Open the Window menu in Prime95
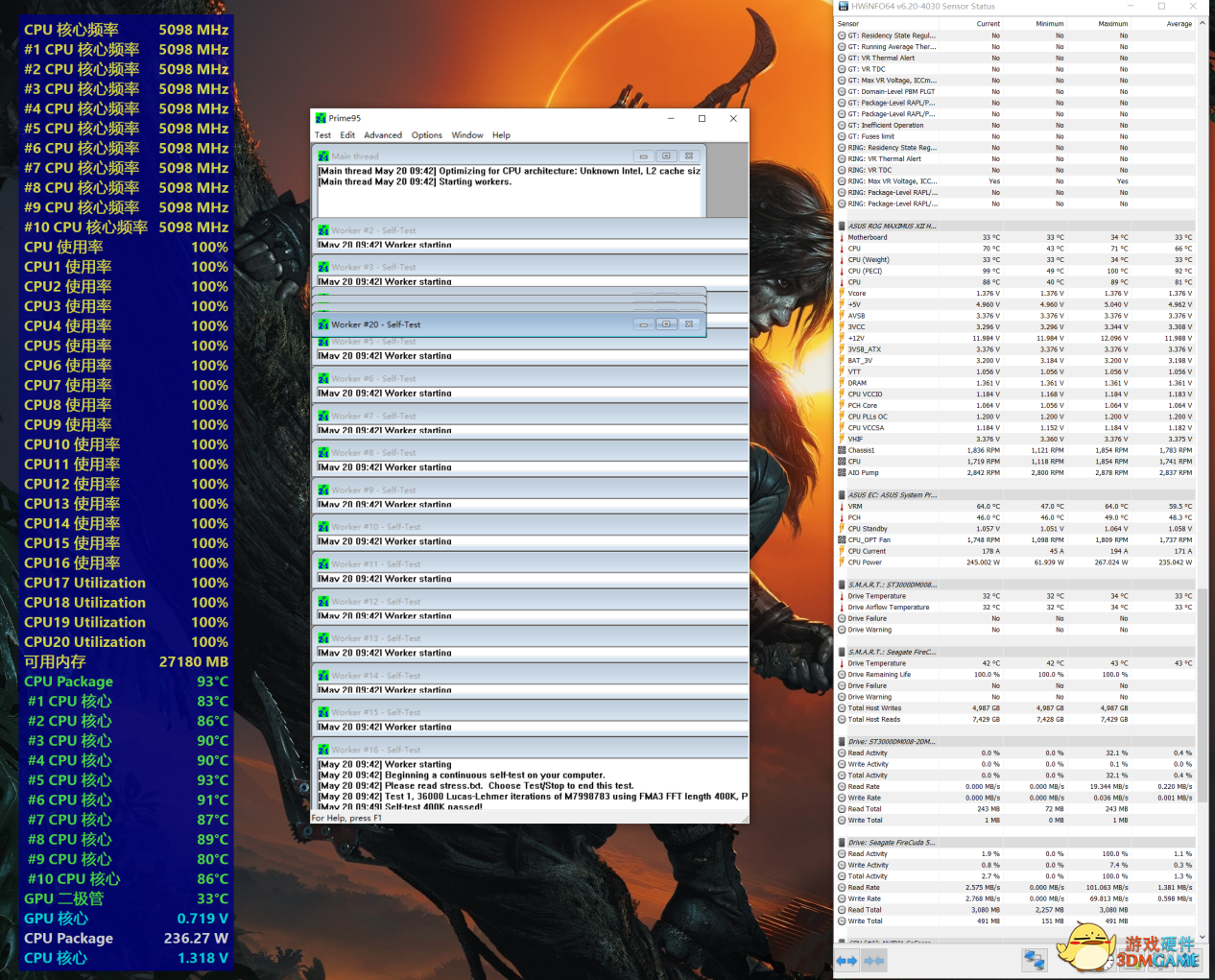 (467, 135)
